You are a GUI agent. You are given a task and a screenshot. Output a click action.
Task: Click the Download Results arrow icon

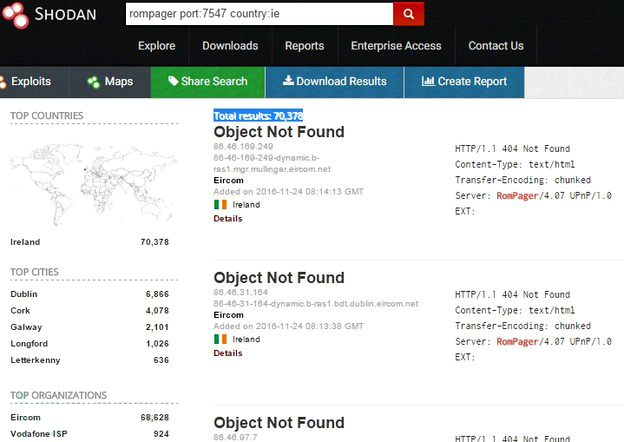click(289, 80)
